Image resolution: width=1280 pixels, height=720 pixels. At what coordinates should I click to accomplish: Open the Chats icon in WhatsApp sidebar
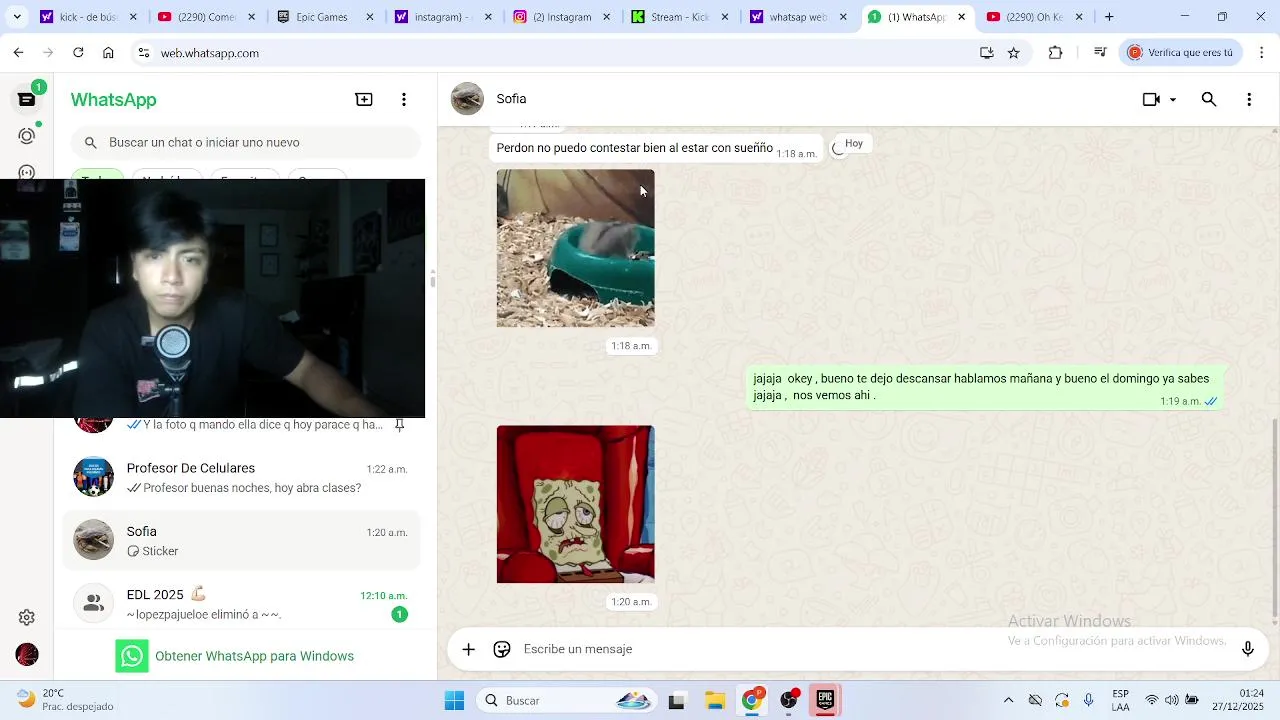27,99
